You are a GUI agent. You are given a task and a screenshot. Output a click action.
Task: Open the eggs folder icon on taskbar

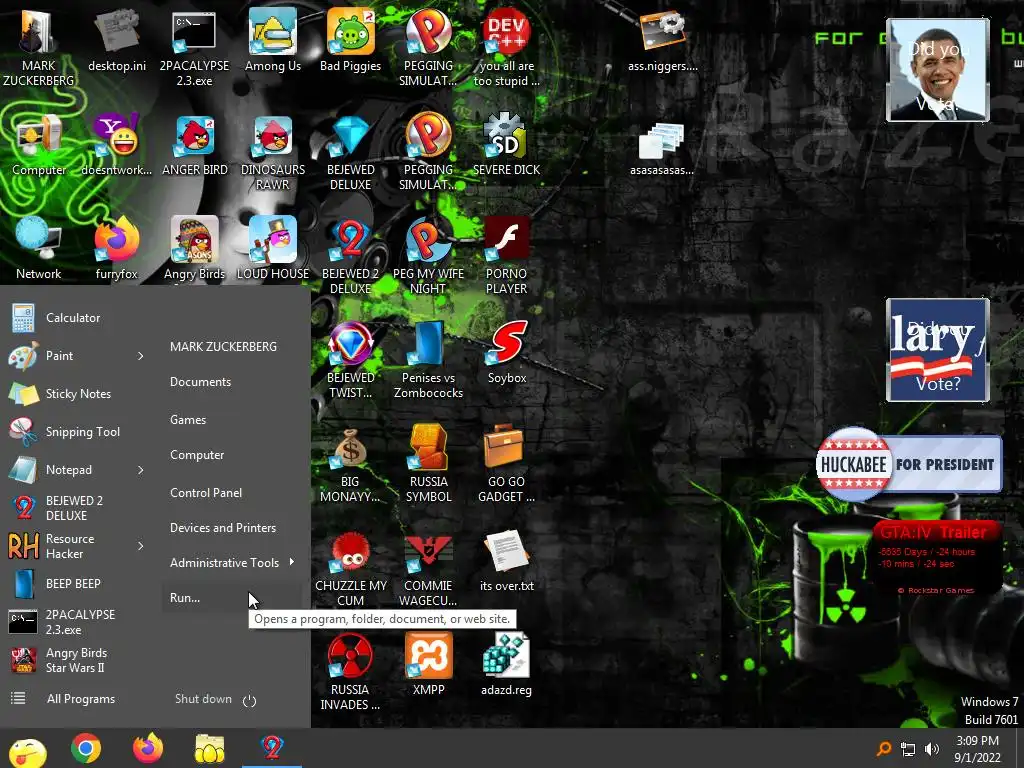coord(210,748)
